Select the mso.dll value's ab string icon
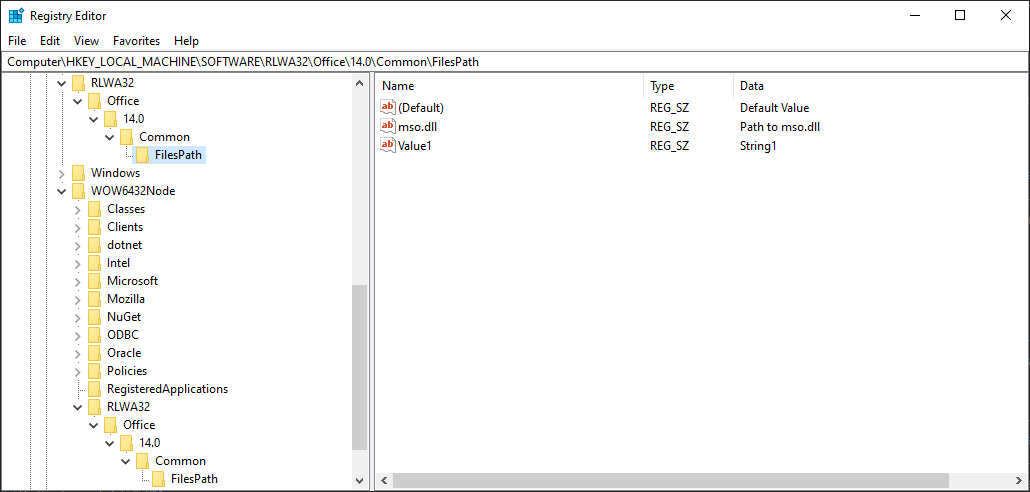 point(388,126)
